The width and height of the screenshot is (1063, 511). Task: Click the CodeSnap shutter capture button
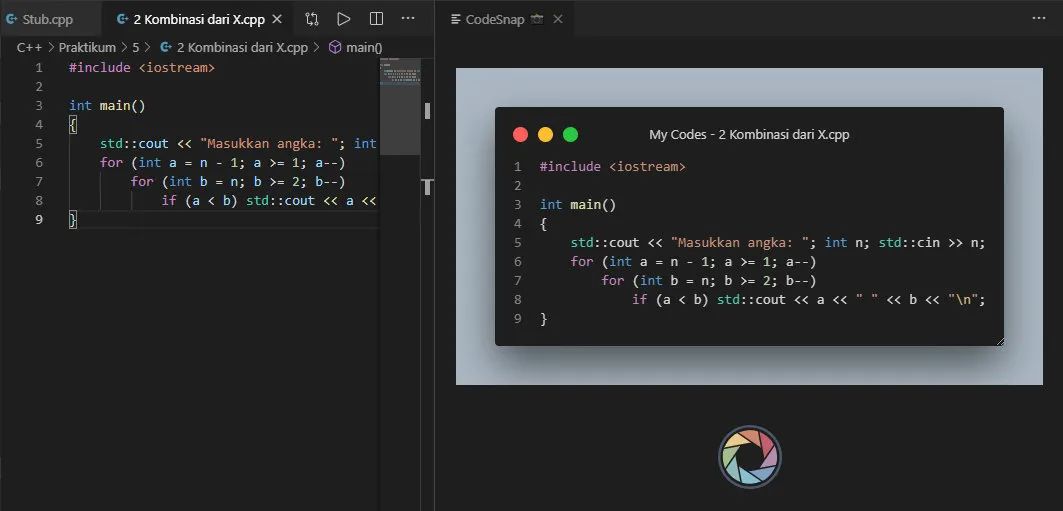[x=750, y=457]
